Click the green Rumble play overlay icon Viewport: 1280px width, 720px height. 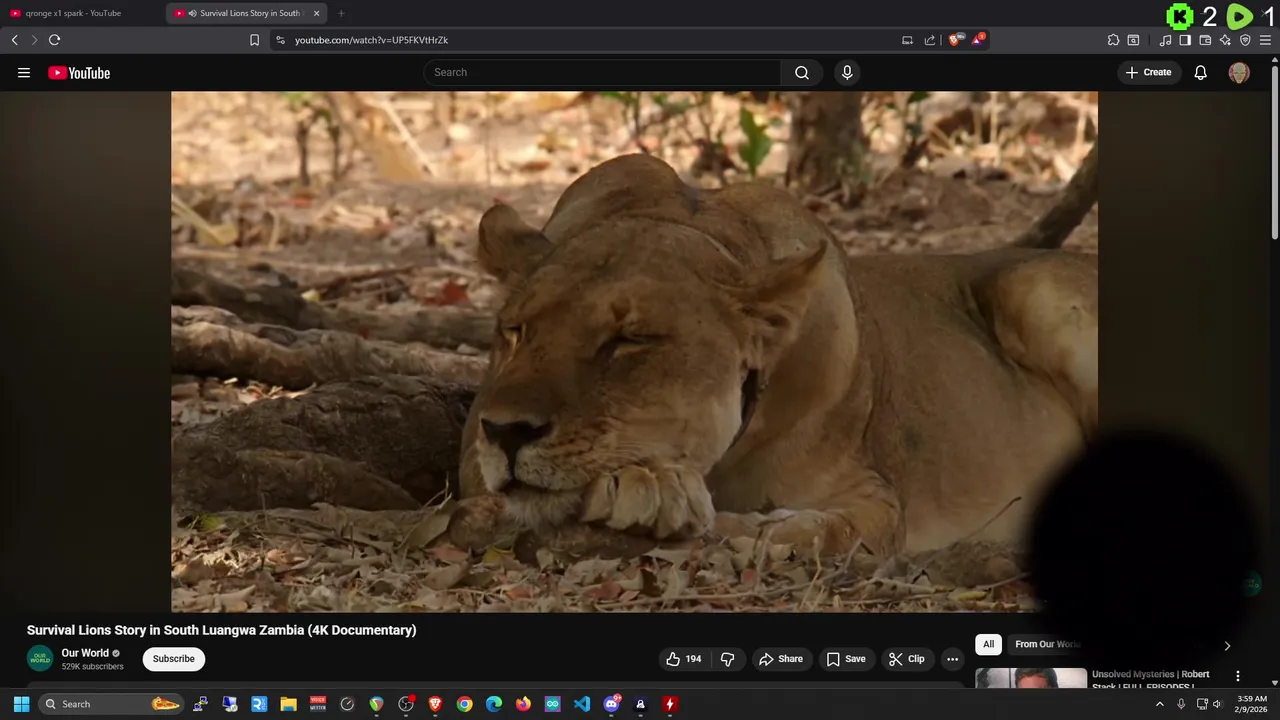(1239, 16)
